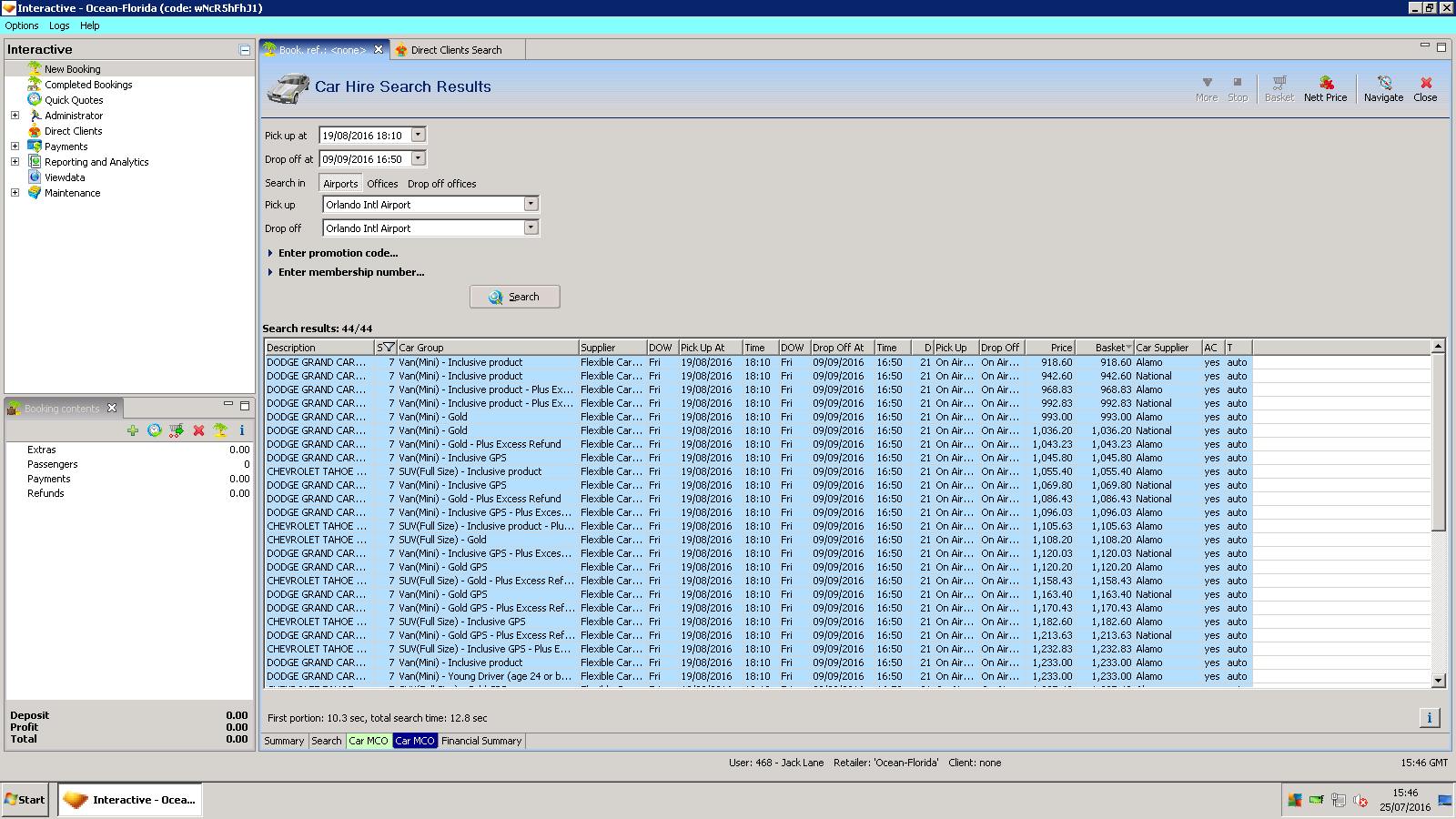
Task: Select the Offices search-in option
Action: pyautogui.click(x=382, y=184)
